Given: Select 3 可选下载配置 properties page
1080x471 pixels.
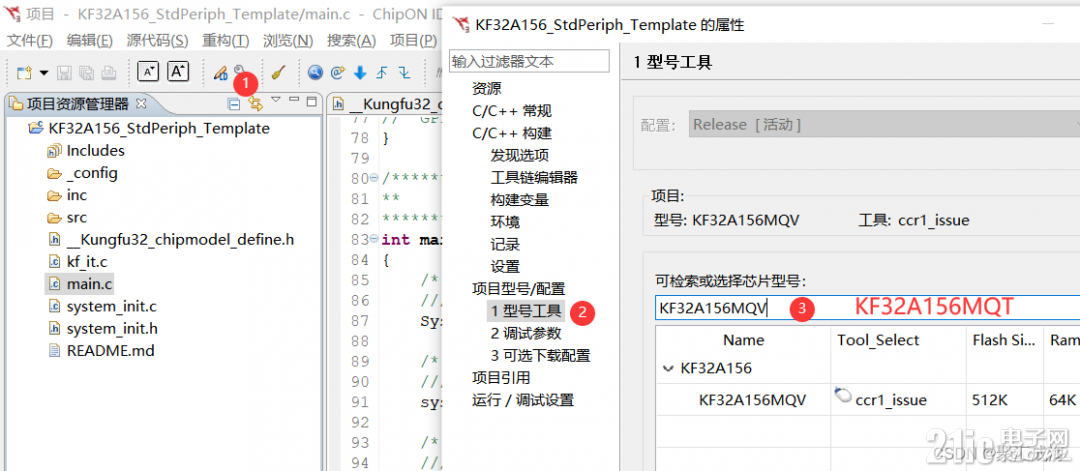Looking at the screenshot, I should click(540, 355).
